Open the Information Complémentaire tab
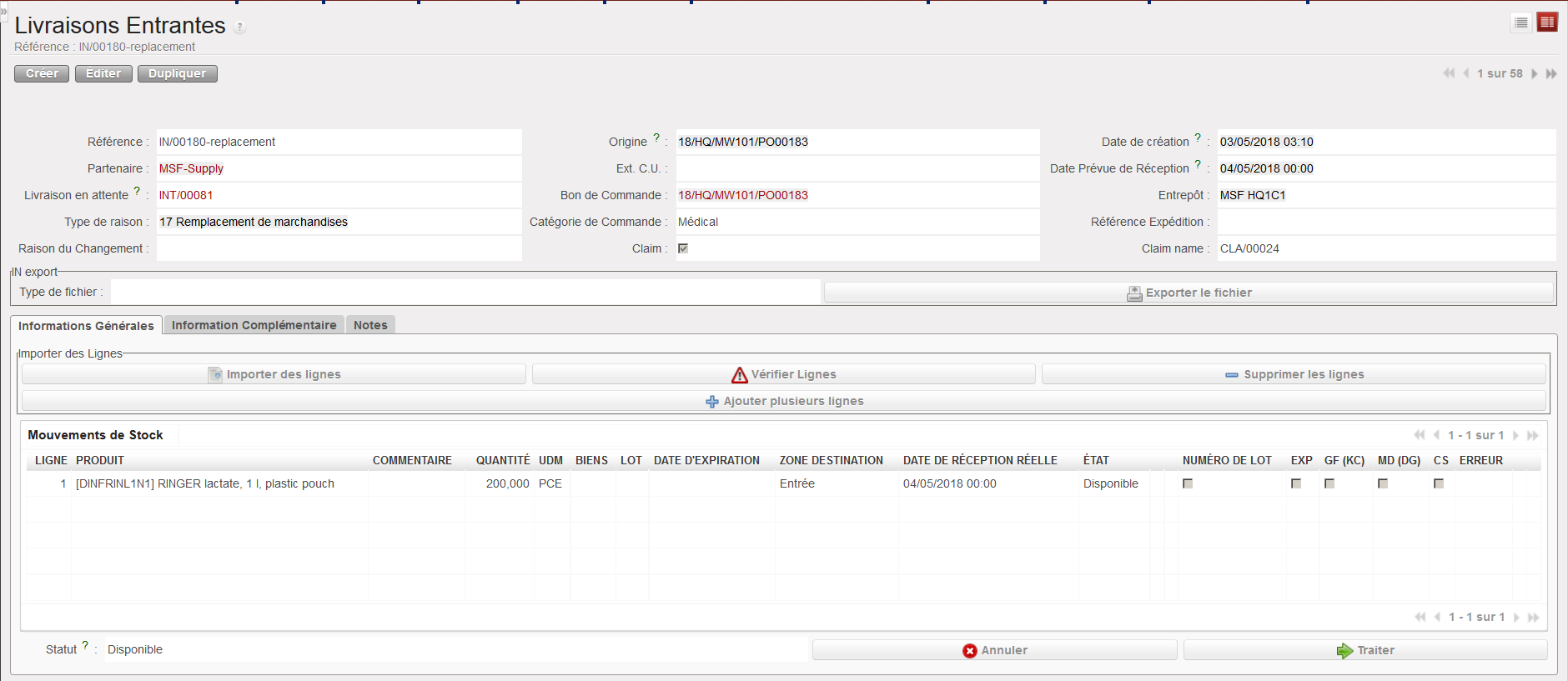The height and width of the screenshot is (681, 1568). pos(254,325)
